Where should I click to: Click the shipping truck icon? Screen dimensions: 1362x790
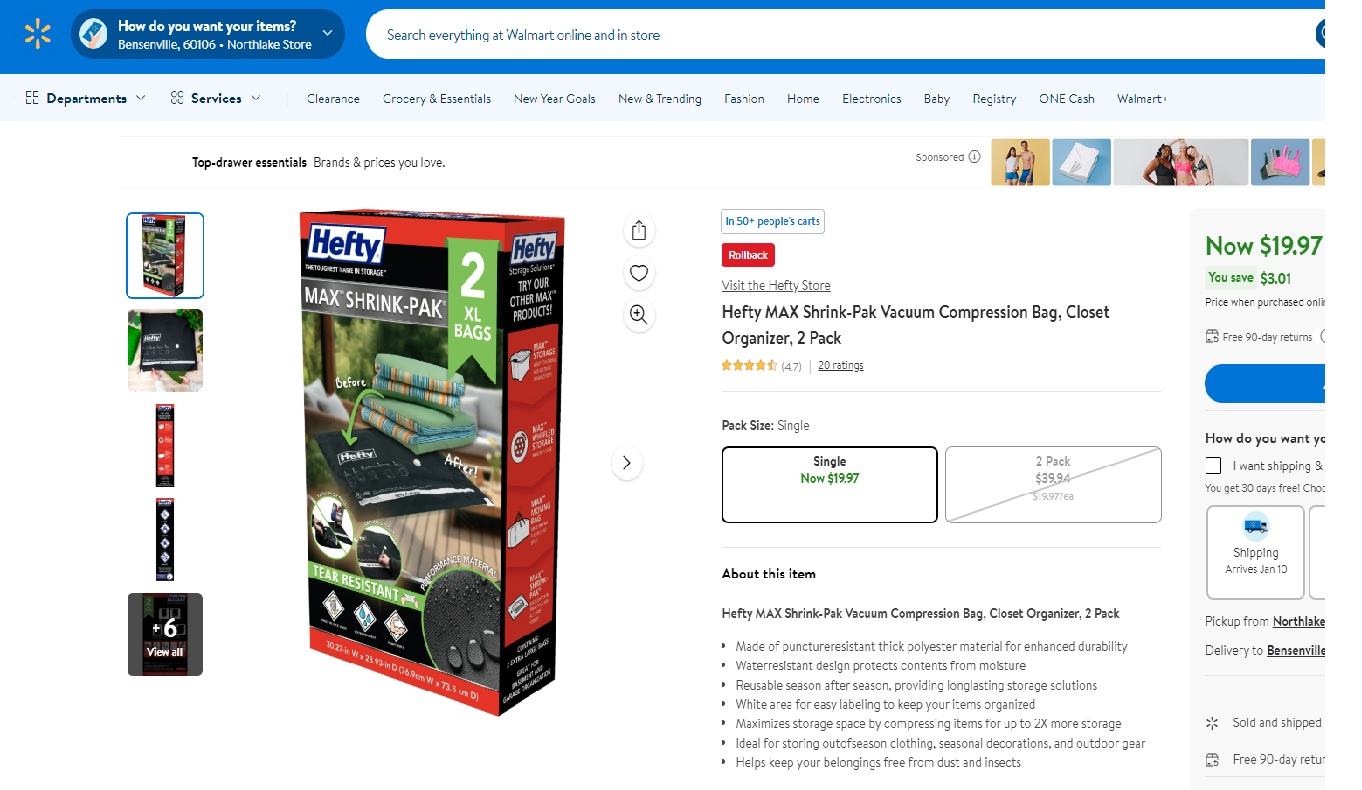(x=1255, y=526)
